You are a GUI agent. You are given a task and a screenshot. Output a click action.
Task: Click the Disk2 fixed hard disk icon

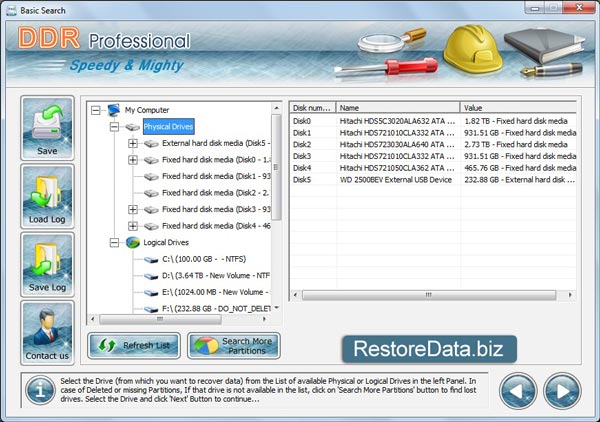[151, 193]
